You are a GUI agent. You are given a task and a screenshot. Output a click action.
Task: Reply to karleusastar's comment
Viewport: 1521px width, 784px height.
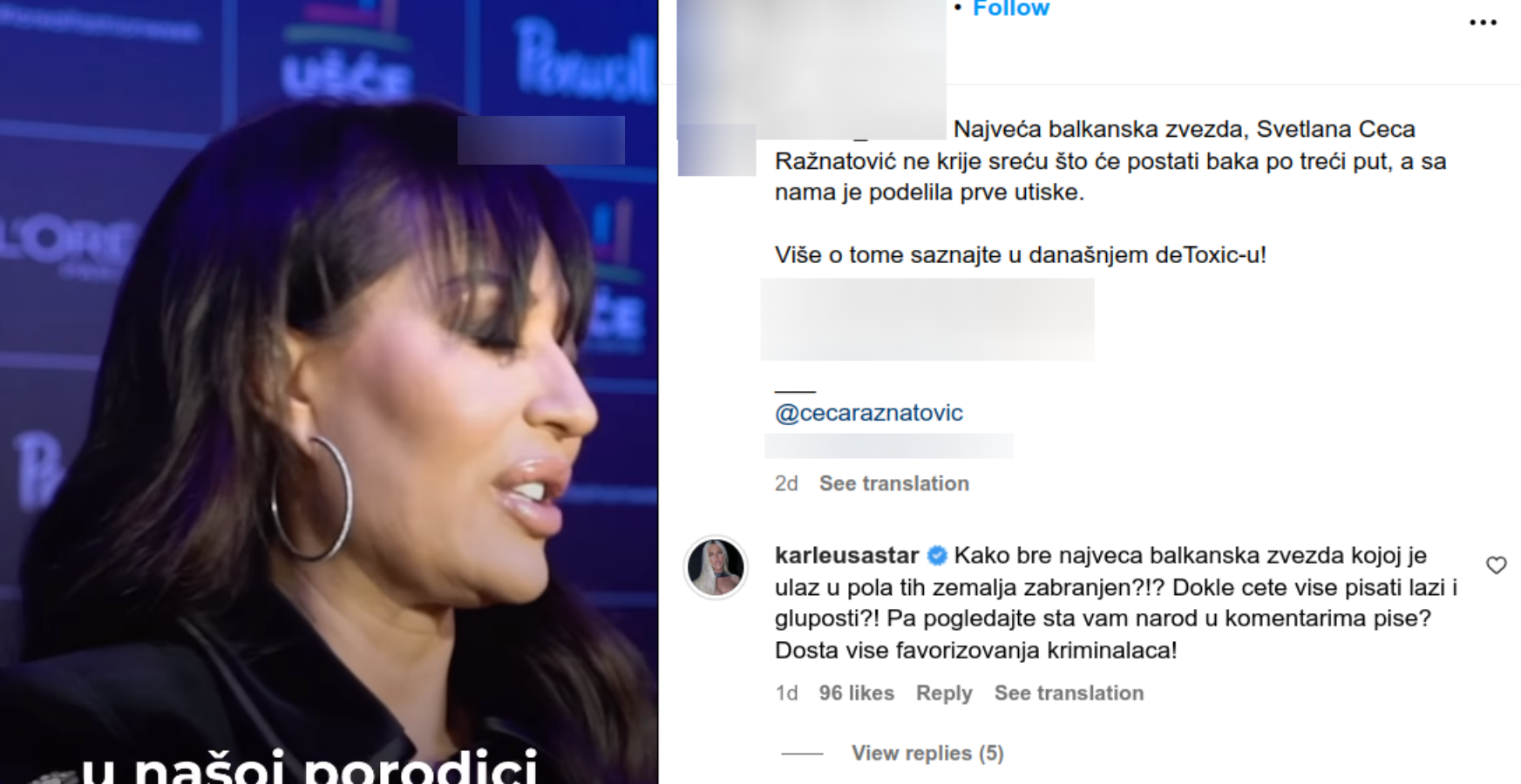coord(944,693)
